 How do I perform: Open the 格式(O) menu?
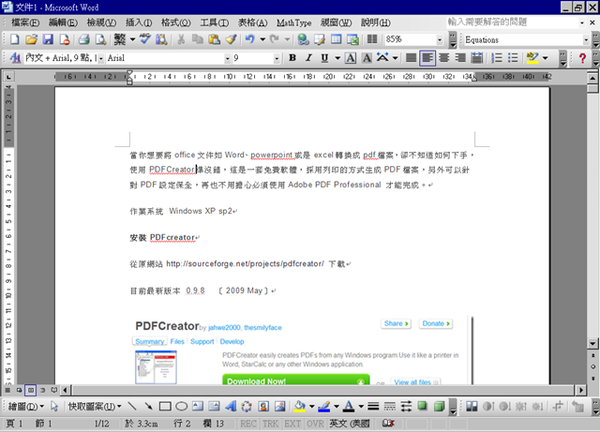[x=176, y=23]
